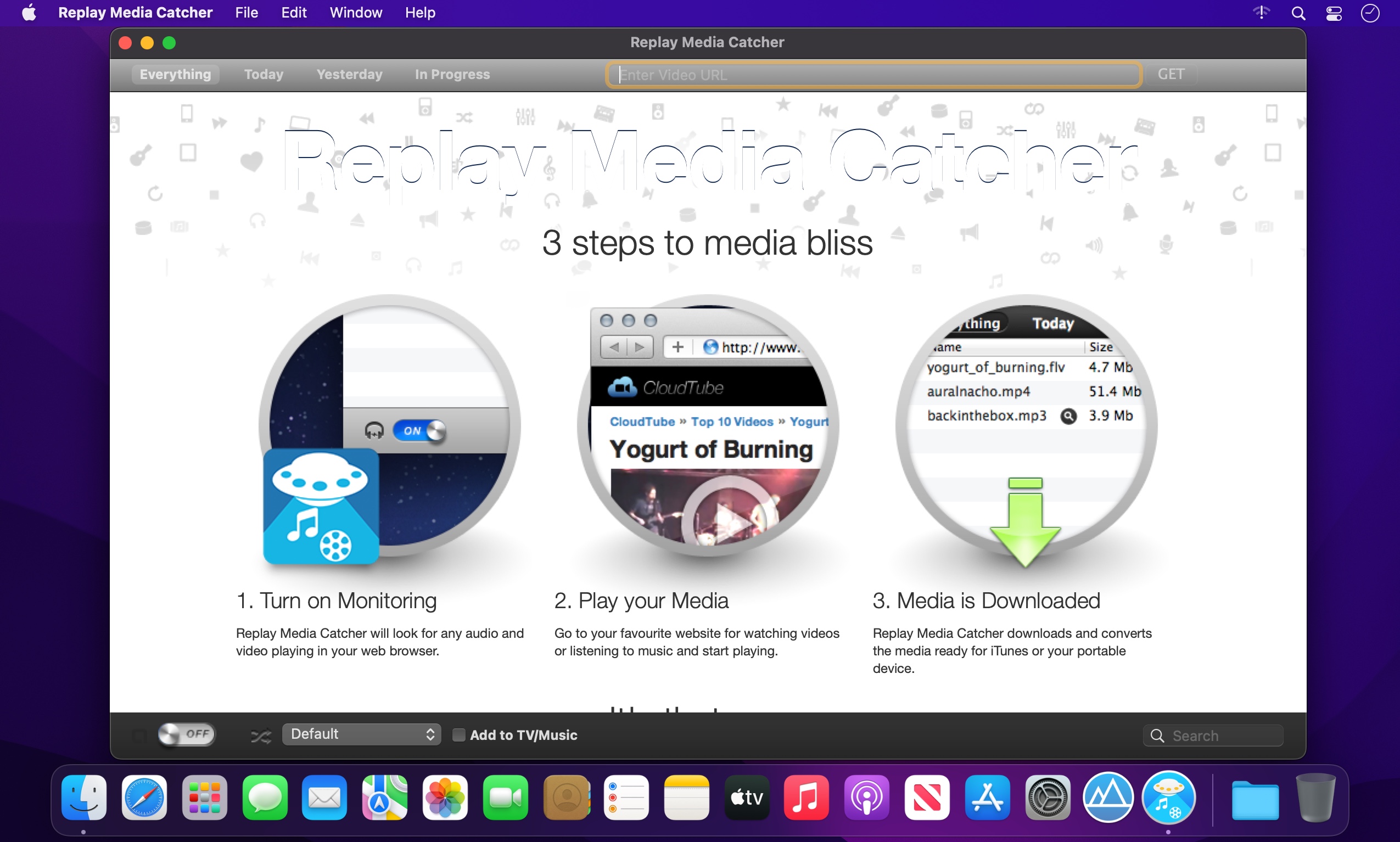Open News from the Dock
The height and width of the screenshot is (842, 1400).
tap(927, 798)
